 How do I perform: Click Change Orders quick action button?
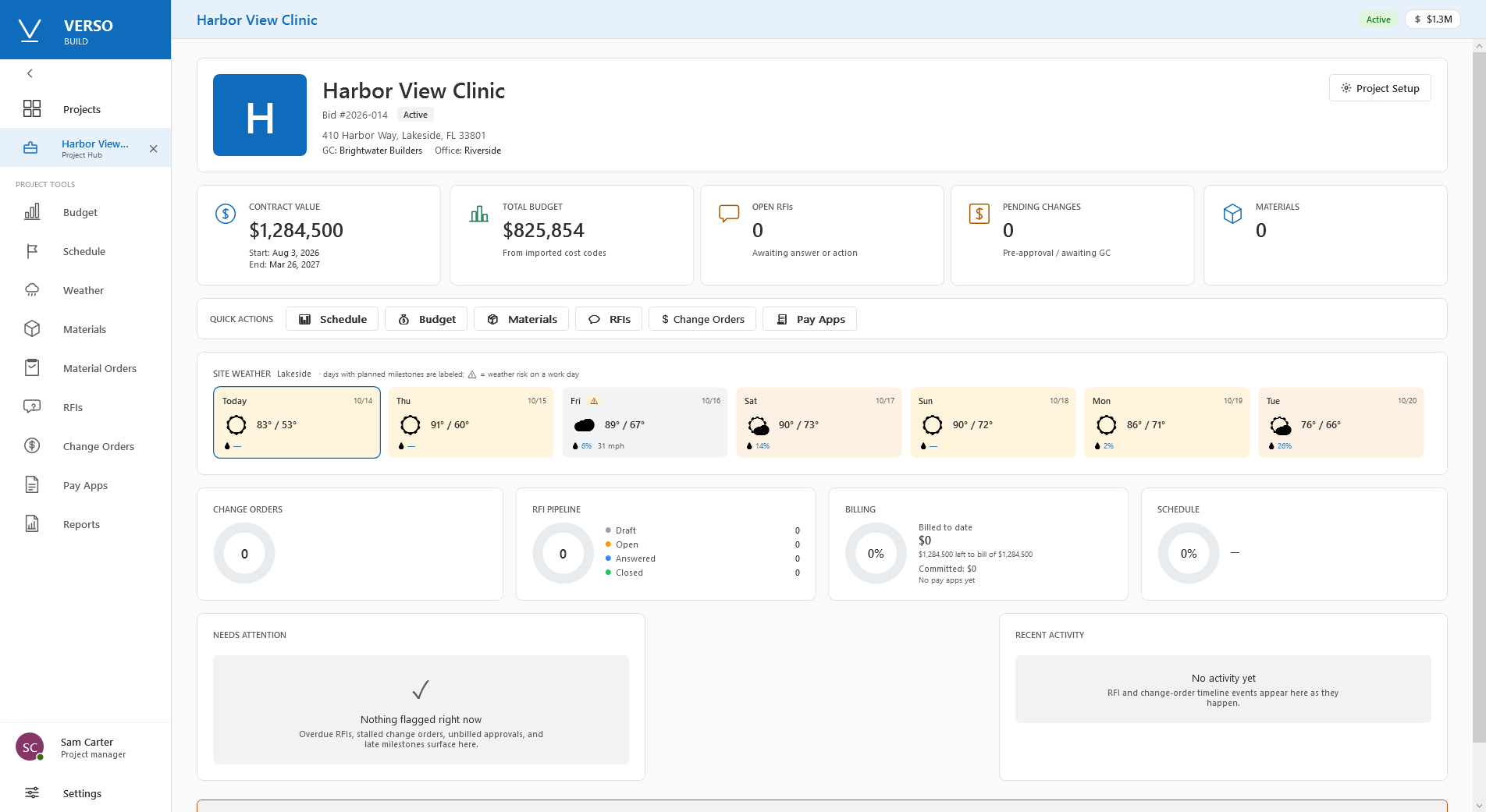tap(702, 319)
